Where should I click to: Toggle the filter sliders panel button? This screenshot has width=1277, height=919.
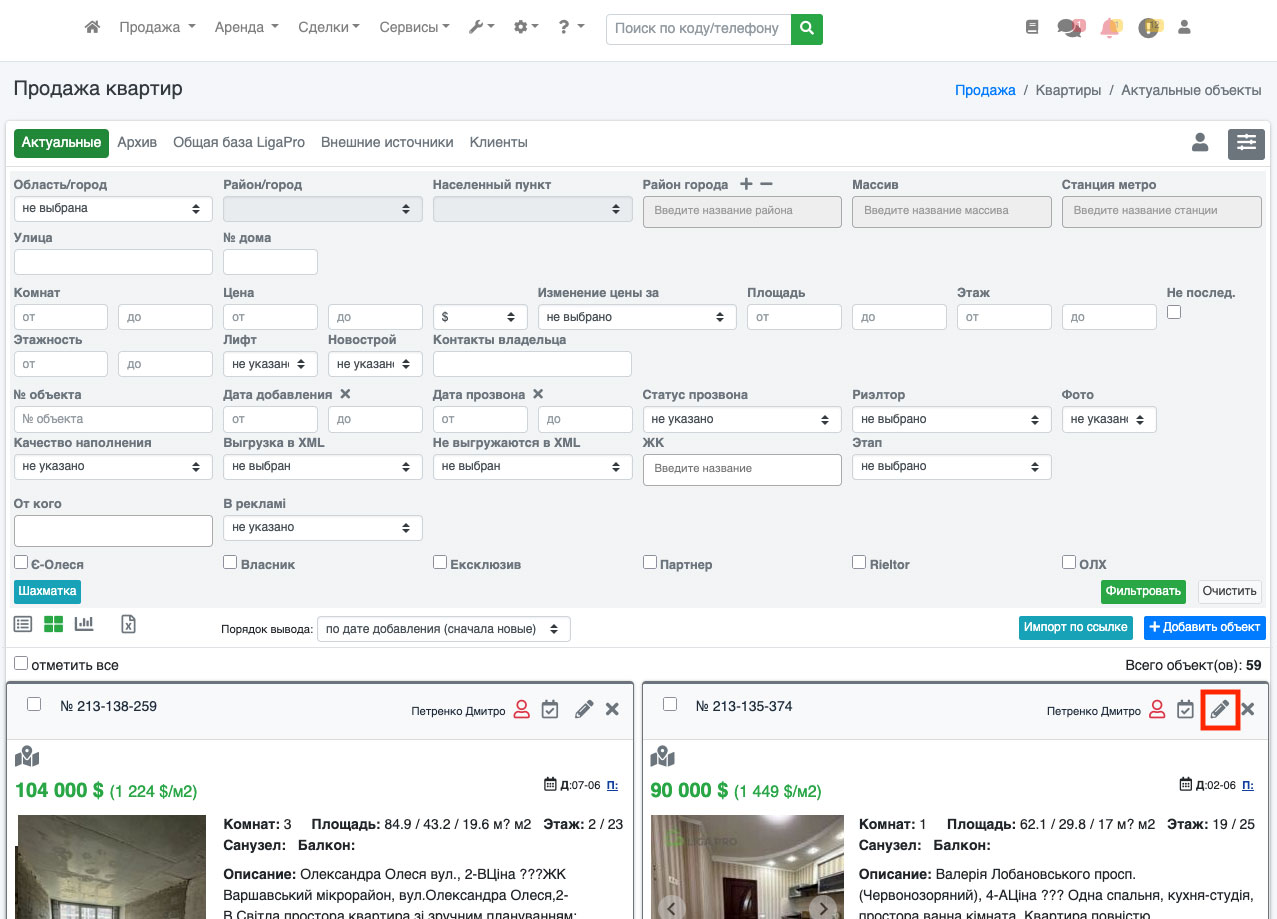click(x=1246, y=143)
